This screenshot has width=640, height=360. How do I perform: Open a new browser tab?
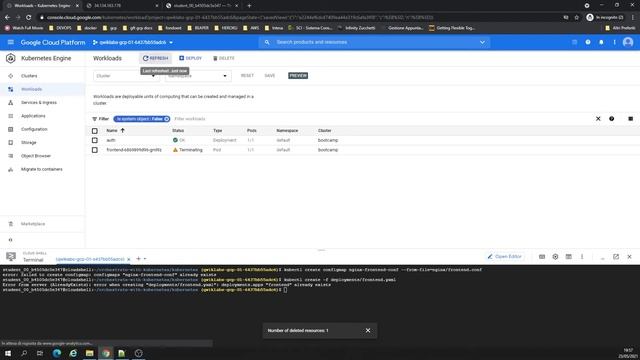click(x=249, y=6)
